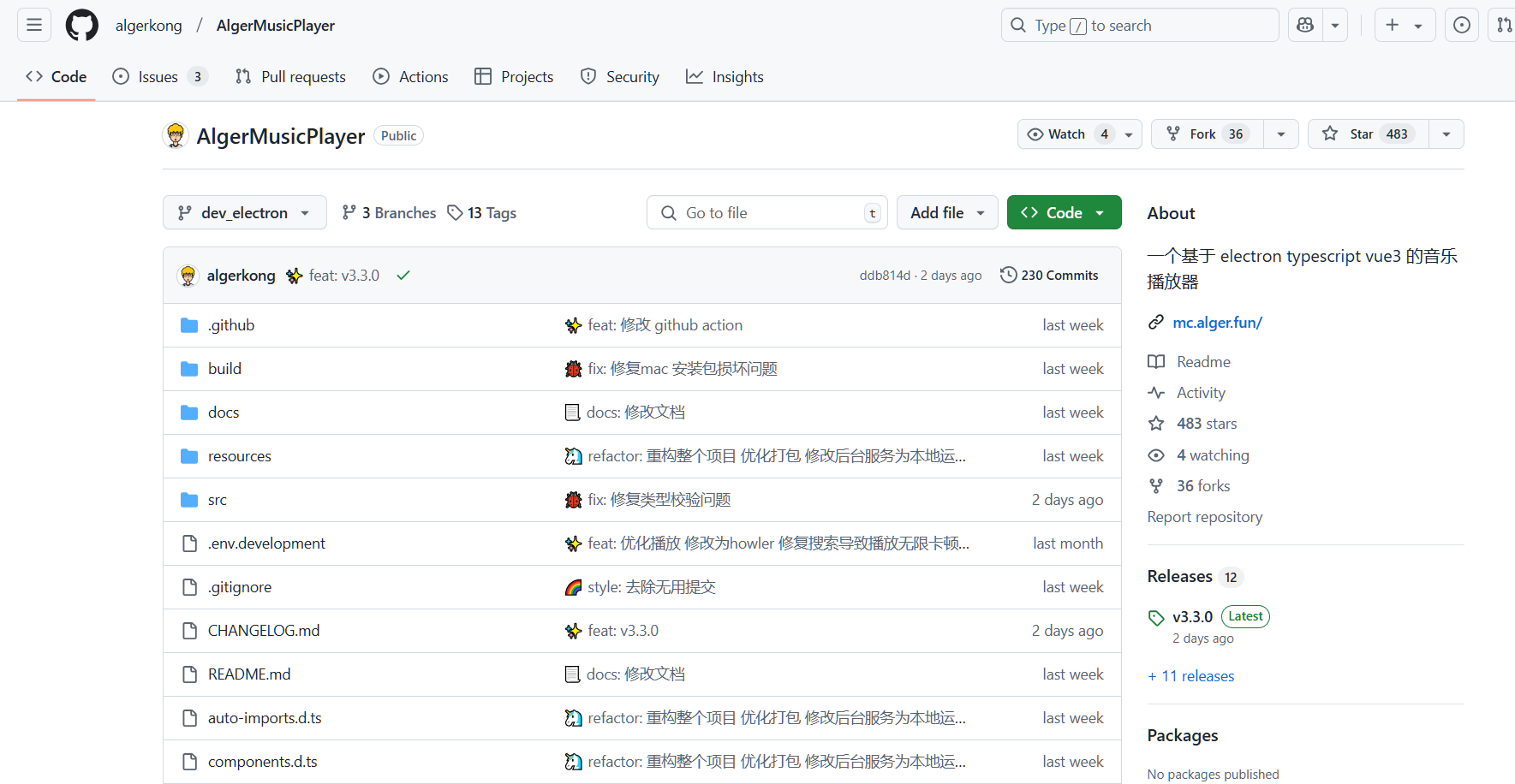
Task: Click algerkong's avatar in the commit row
Action: pos(188,276)
